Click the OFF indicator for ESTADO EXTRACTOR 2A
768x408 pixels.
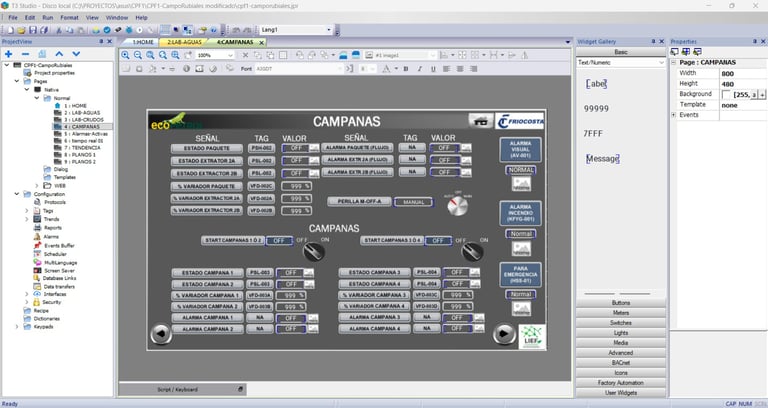[x=296, y=161]
